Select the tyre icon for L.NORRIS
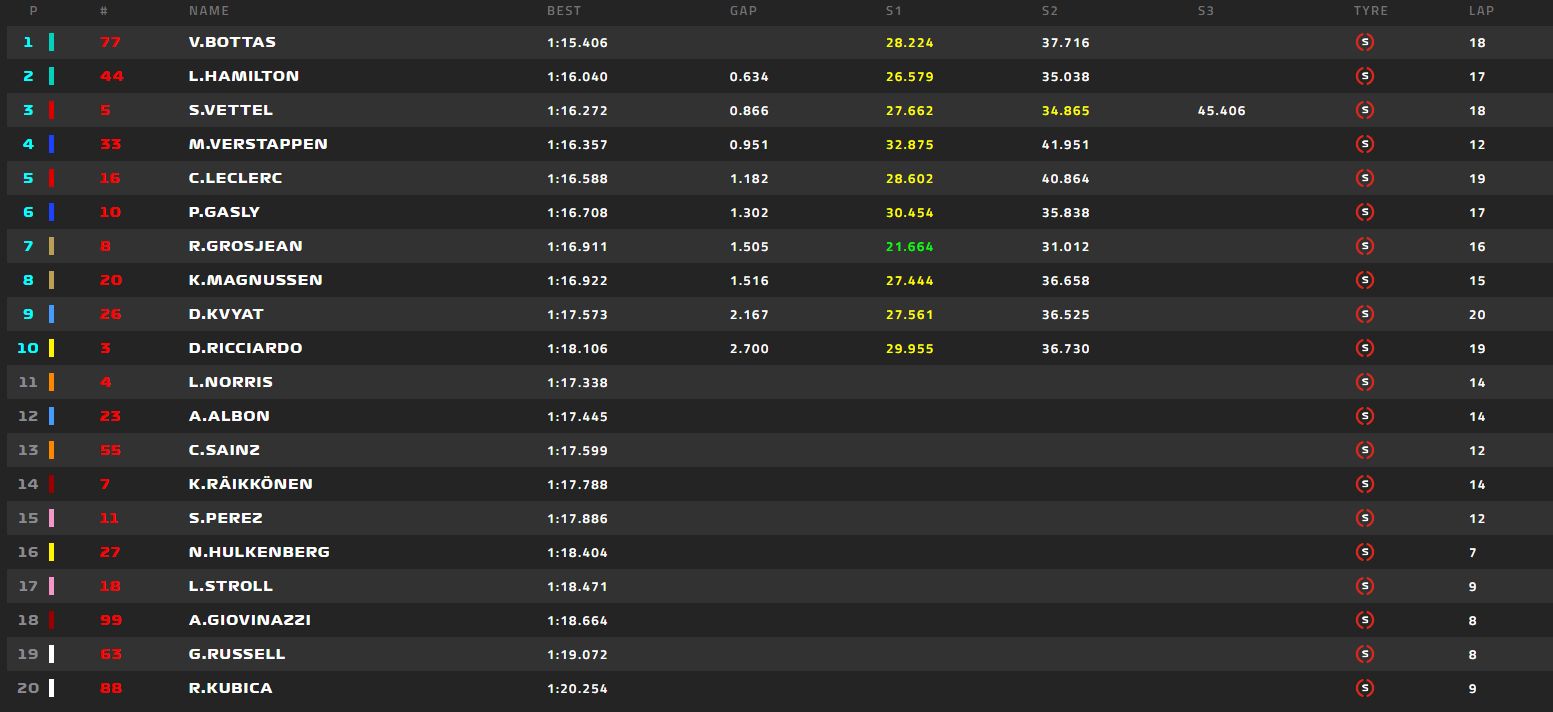The image size is (1553, 712). (1365, 382)
